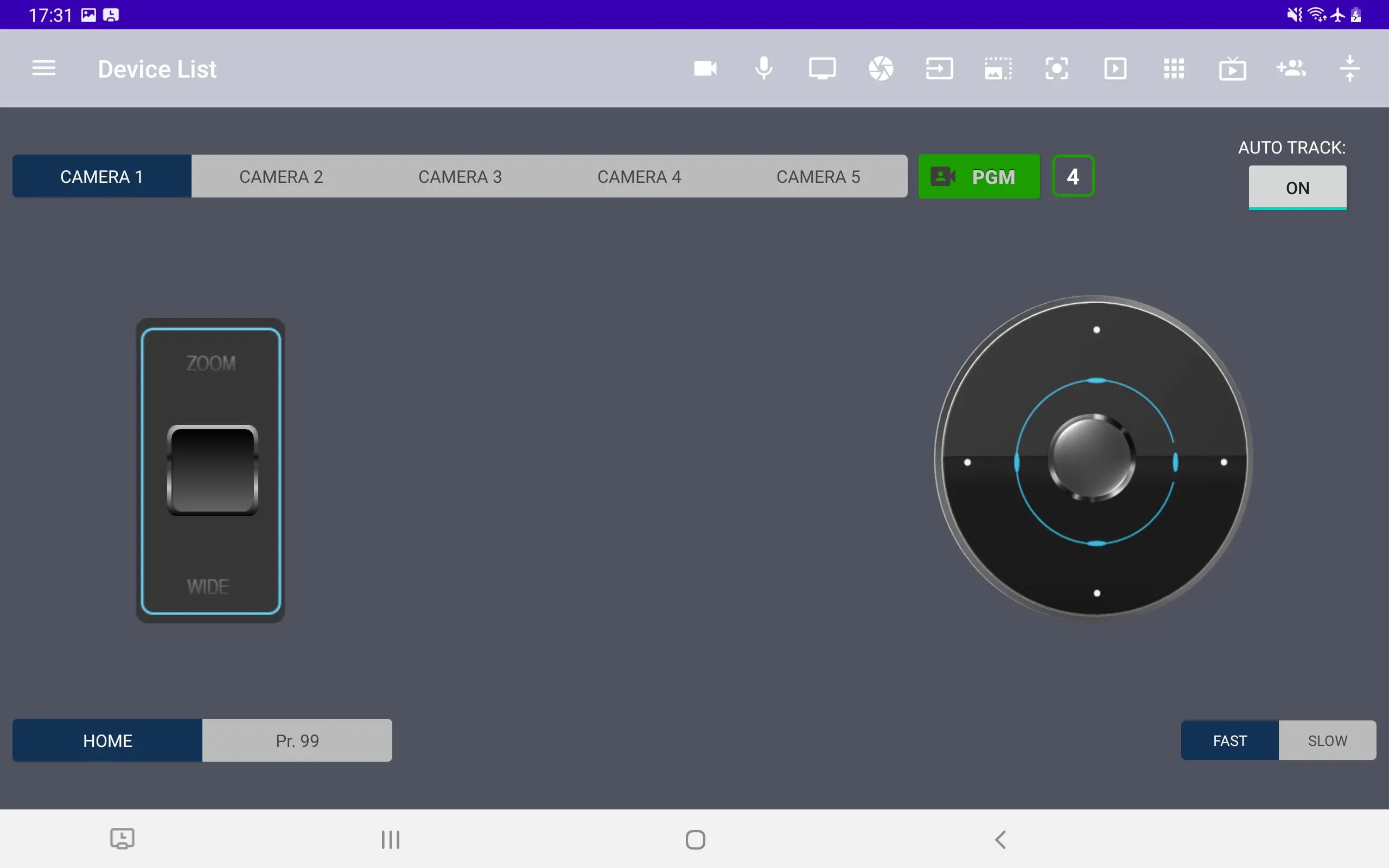The height and width of the screenshot is (868, 1389).
Task: Tap the monitor display toolbar icon
Action: pyautogui.click(x=822, y=69)
